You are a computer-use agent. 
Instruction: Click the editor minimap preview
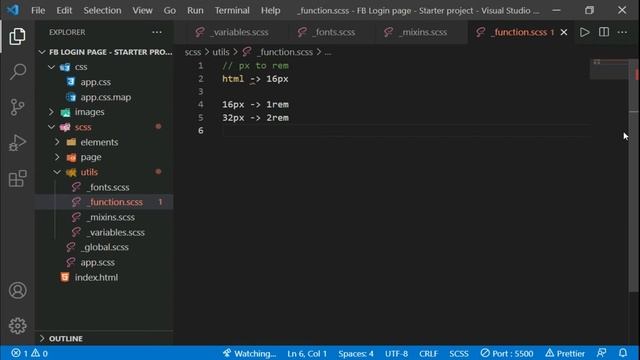(x=609, y=69)
